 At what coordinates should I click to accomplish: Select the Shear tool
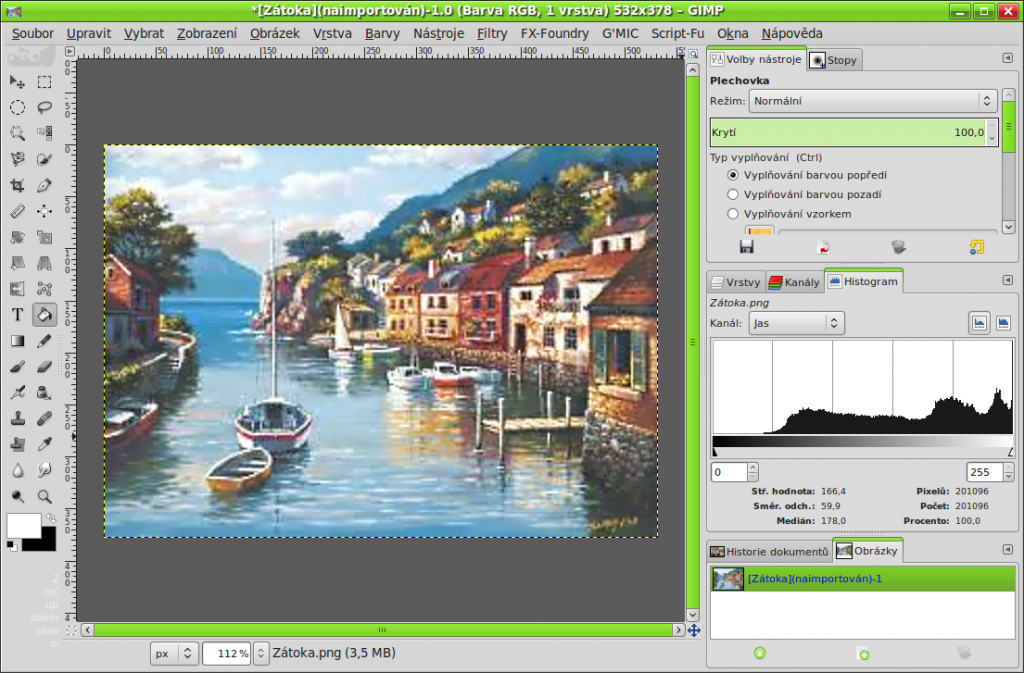point(18,263)
